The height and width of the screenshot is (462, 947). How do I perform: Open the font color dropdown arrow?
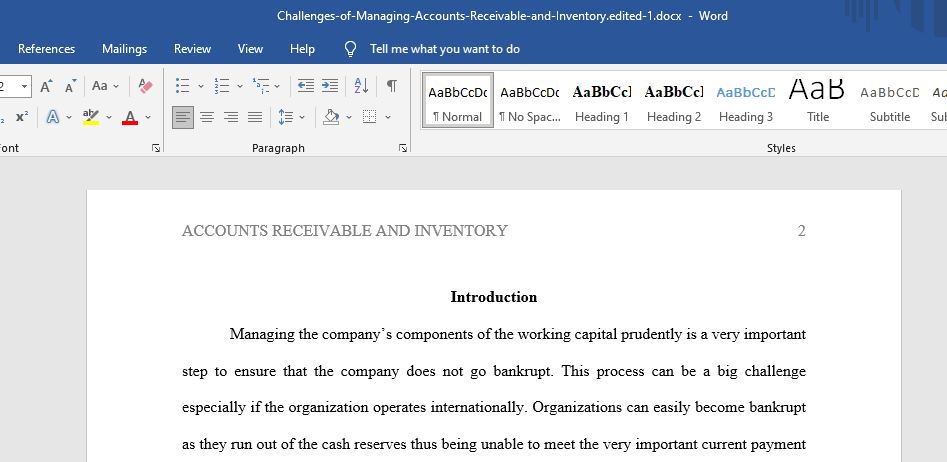[148, 117]
